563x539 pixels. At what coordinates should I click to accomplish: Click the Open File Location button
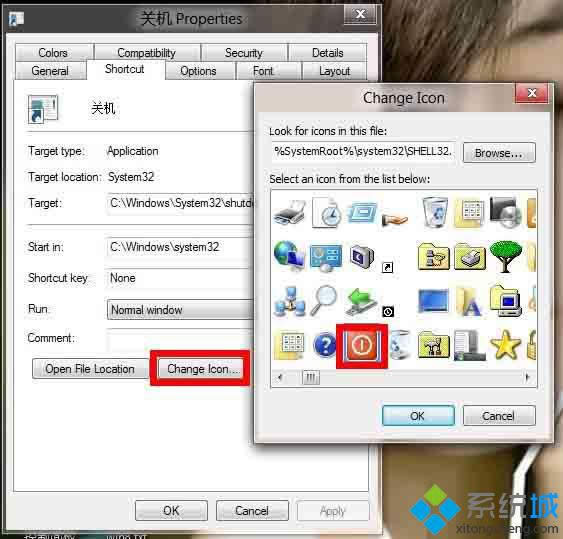coord(90,369)
